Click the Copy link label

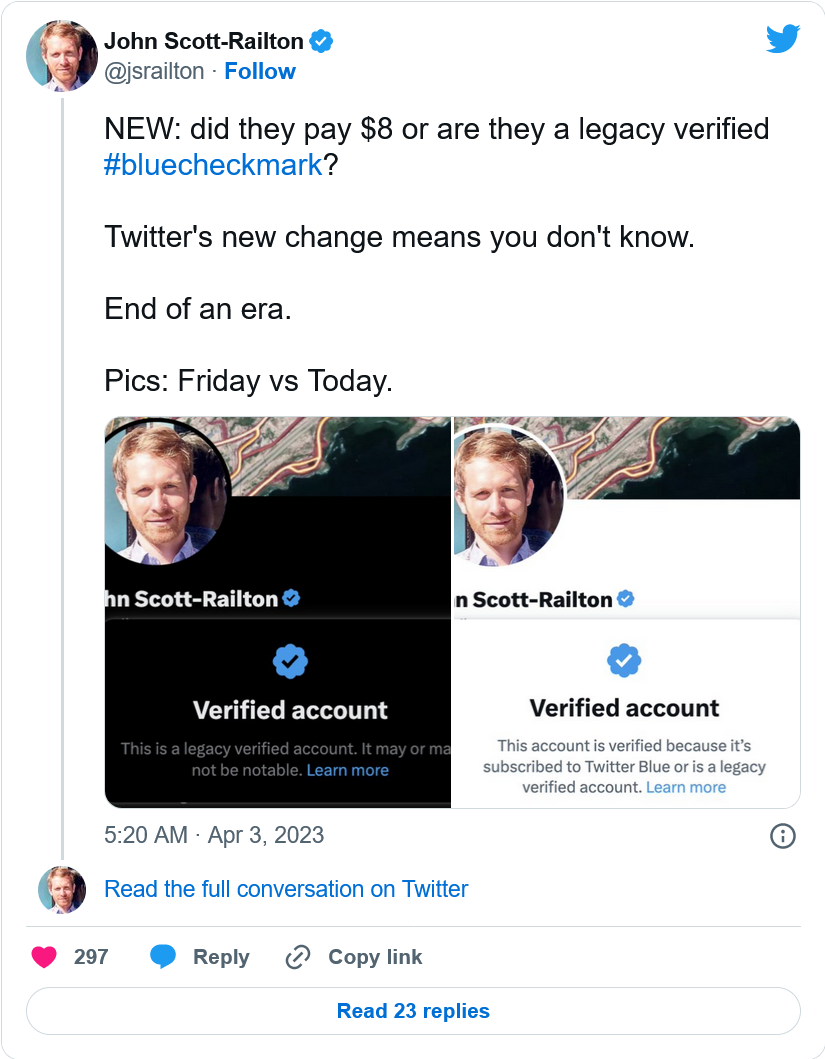point(375,957)
